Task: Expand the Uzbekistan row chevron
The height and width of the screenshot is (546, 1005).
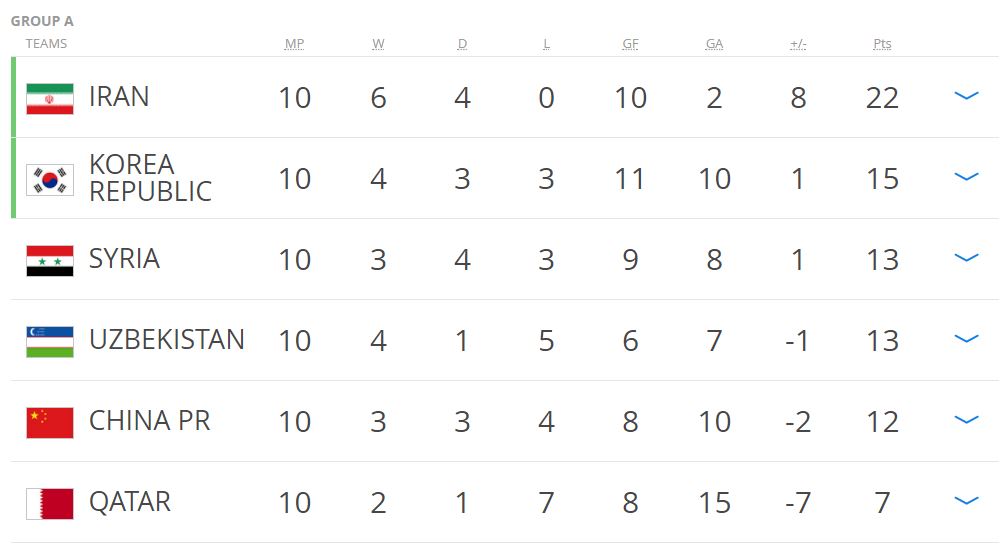Action: pyautogui.click(x=966, y=340)
